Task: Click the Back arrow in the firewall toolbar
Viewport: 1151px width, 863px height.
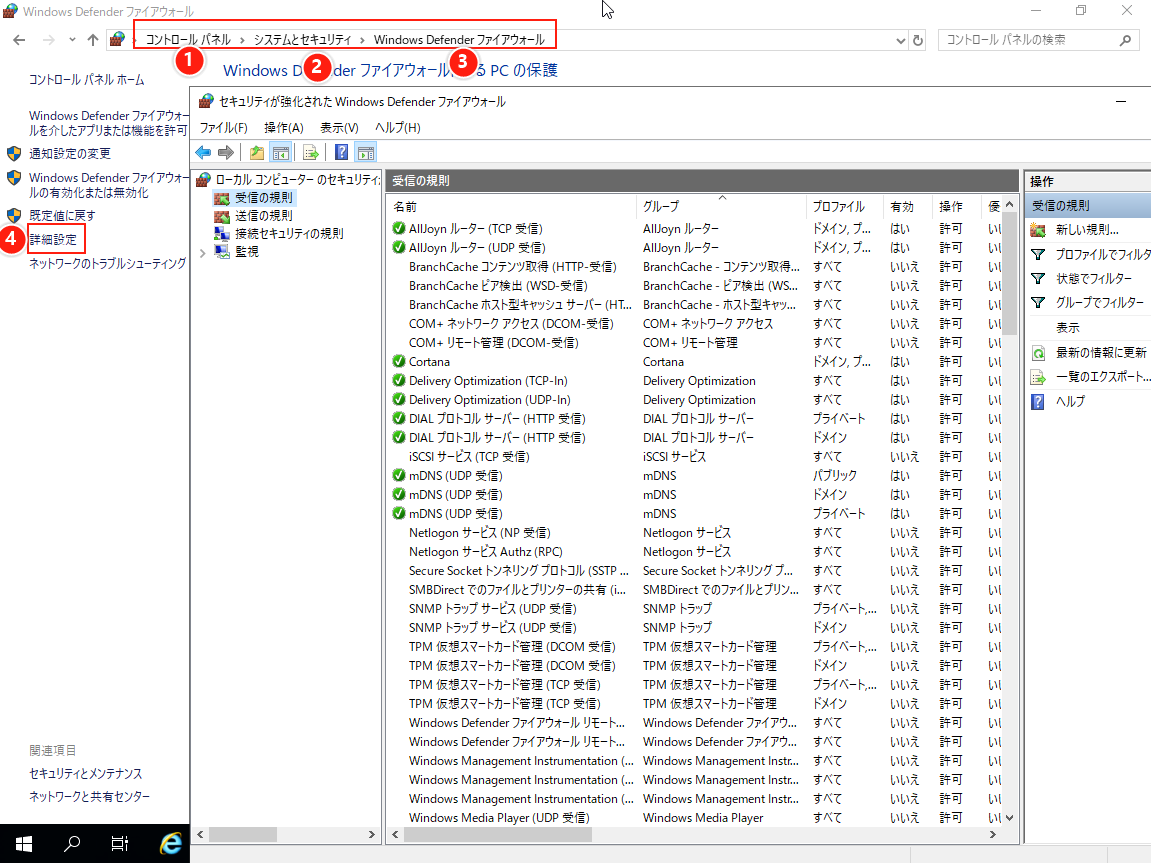Action: pyautogui.click(x=203, y=153)
